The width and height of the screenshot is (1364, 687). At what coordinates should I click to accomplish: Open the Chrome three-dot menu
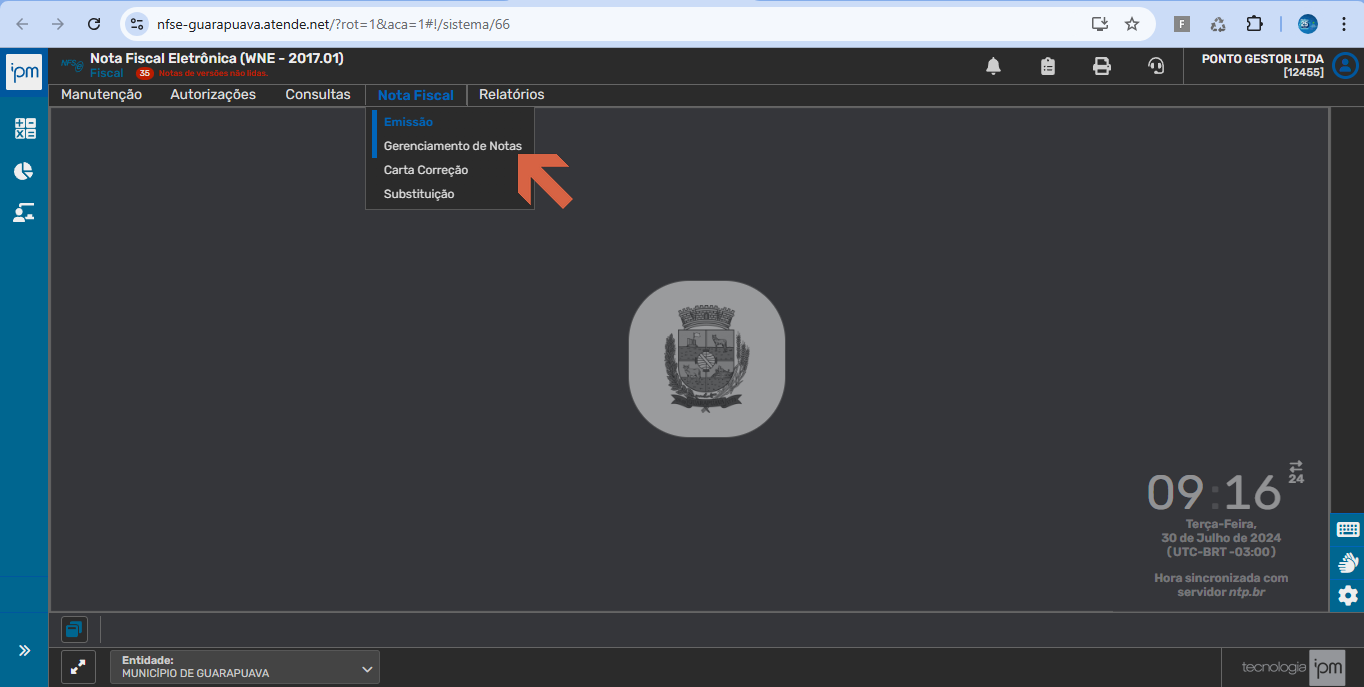(x=1343, y=24)
